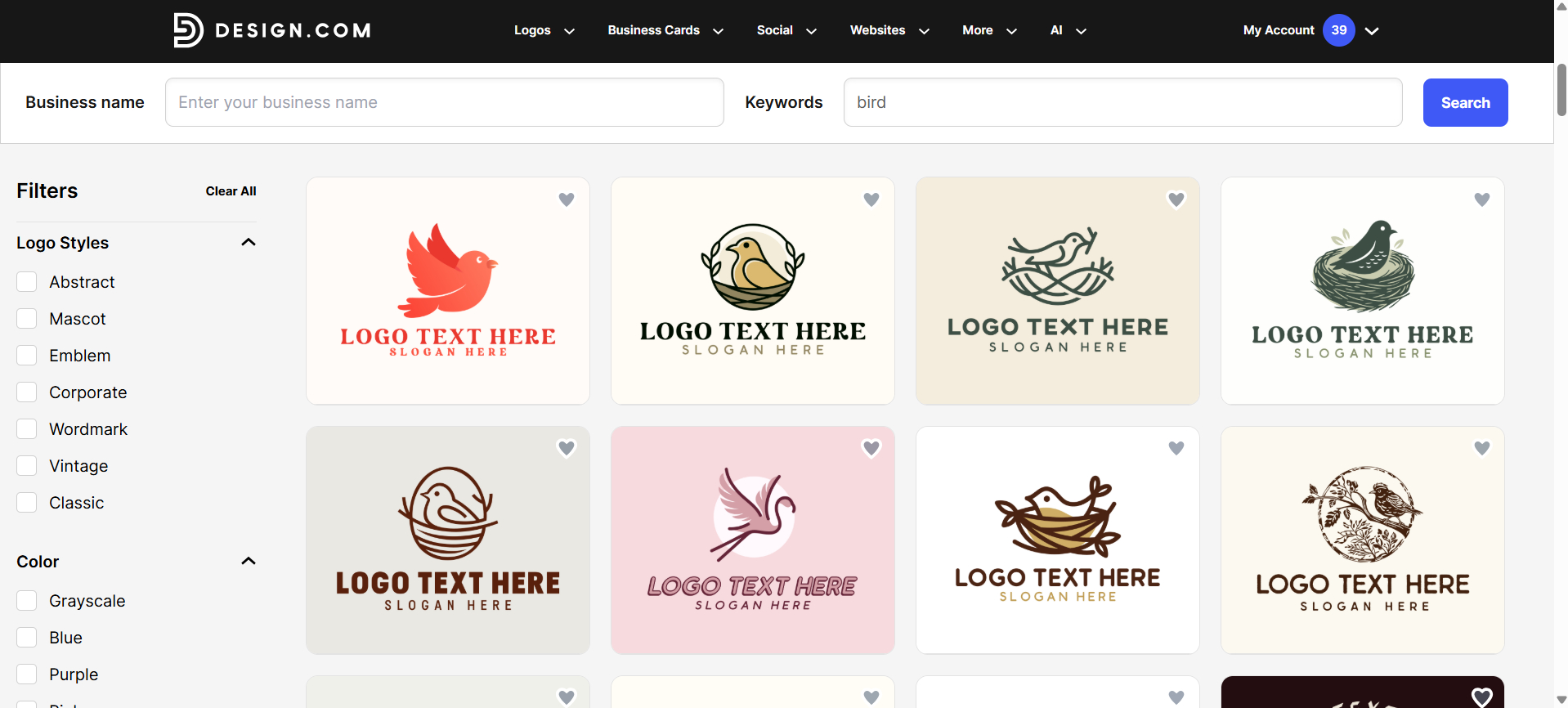Open the Social dropdown chevron
Image resolution: width=1568 pixels, height=708 pixels.
[812, 31]
